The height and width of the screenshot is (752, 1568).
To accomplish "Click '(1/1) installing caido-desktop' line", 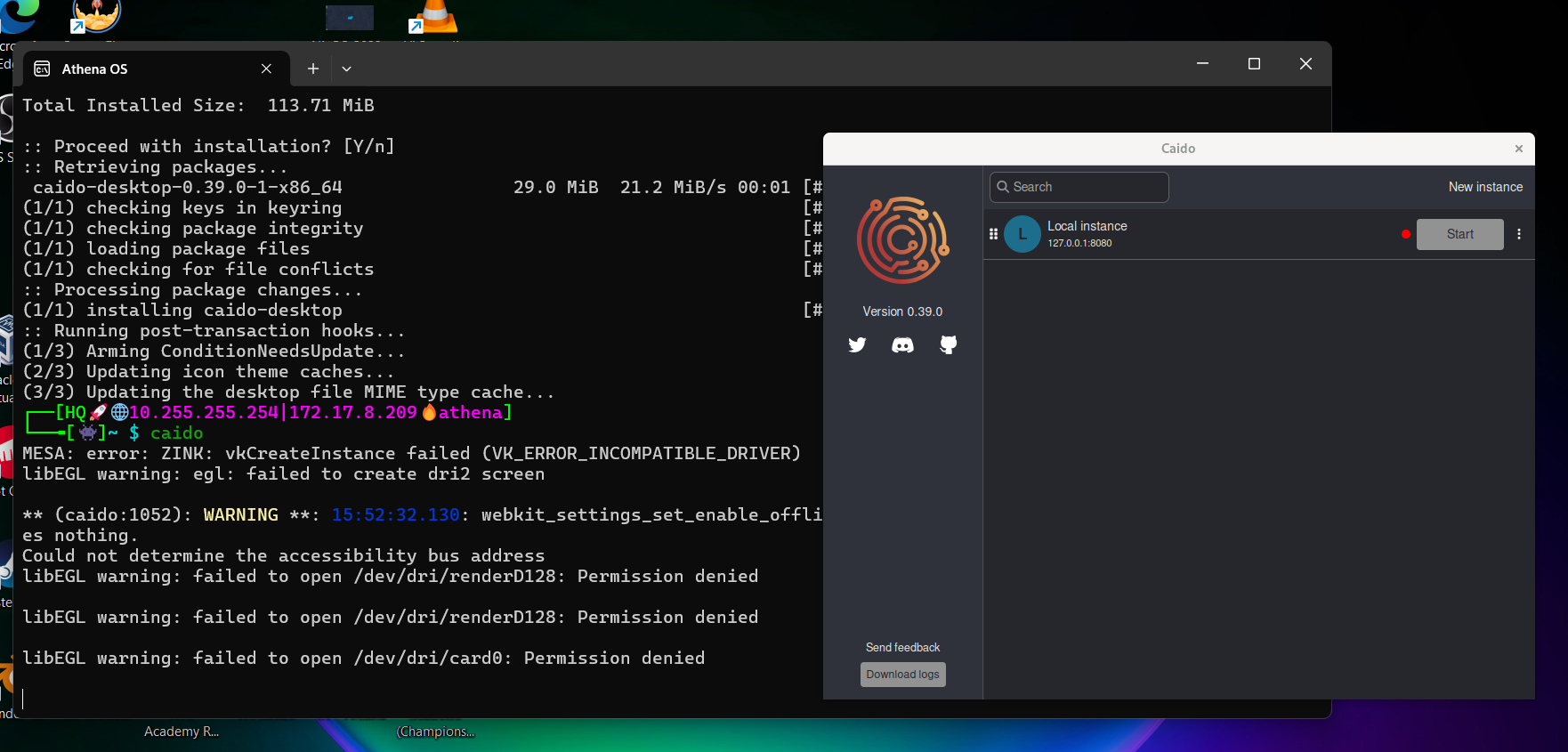I will click(182, 311).
